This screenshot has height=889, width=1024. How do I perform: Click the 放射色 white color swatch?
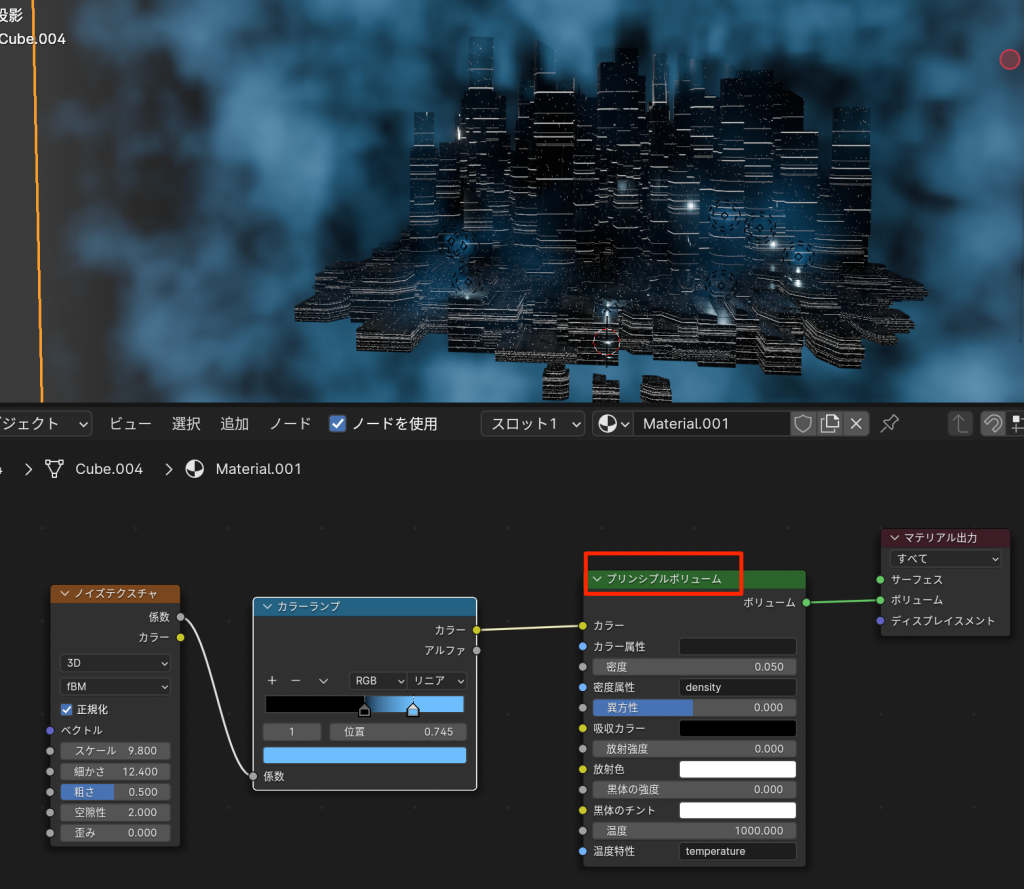pyautogui.click(x=737, y=769)
